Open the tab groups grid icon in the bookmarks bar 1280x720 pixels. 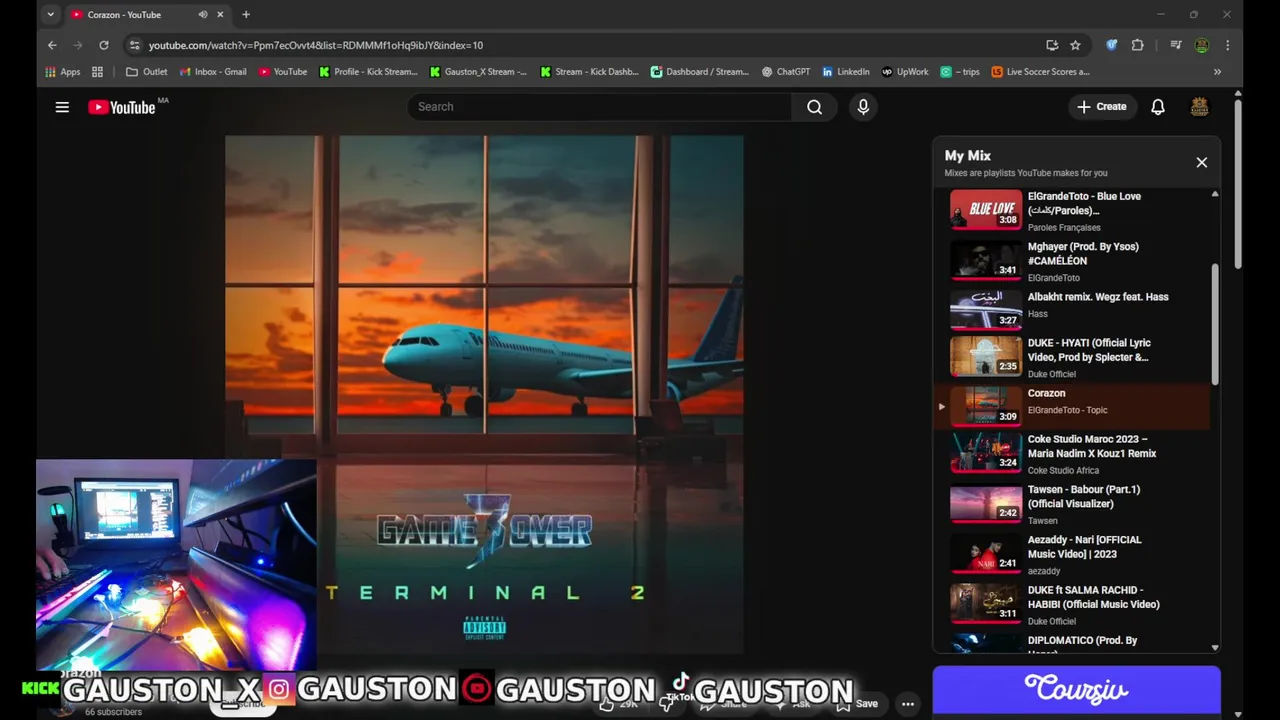coord(97,72)
